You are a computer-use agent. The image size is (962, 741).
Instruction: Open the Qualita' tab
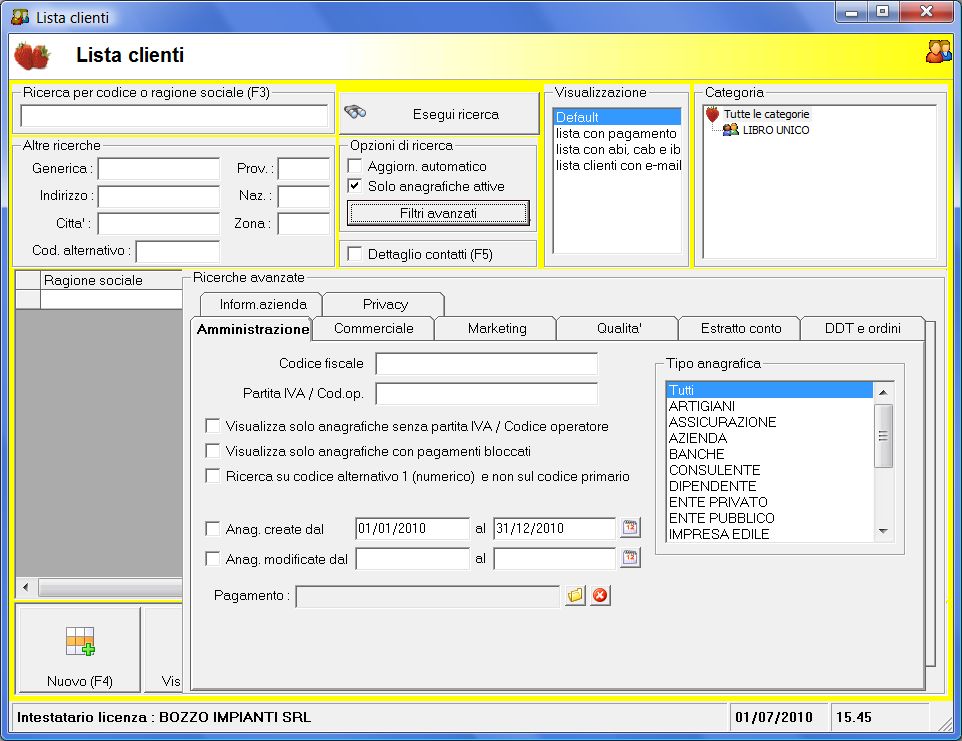pos(618,328)
